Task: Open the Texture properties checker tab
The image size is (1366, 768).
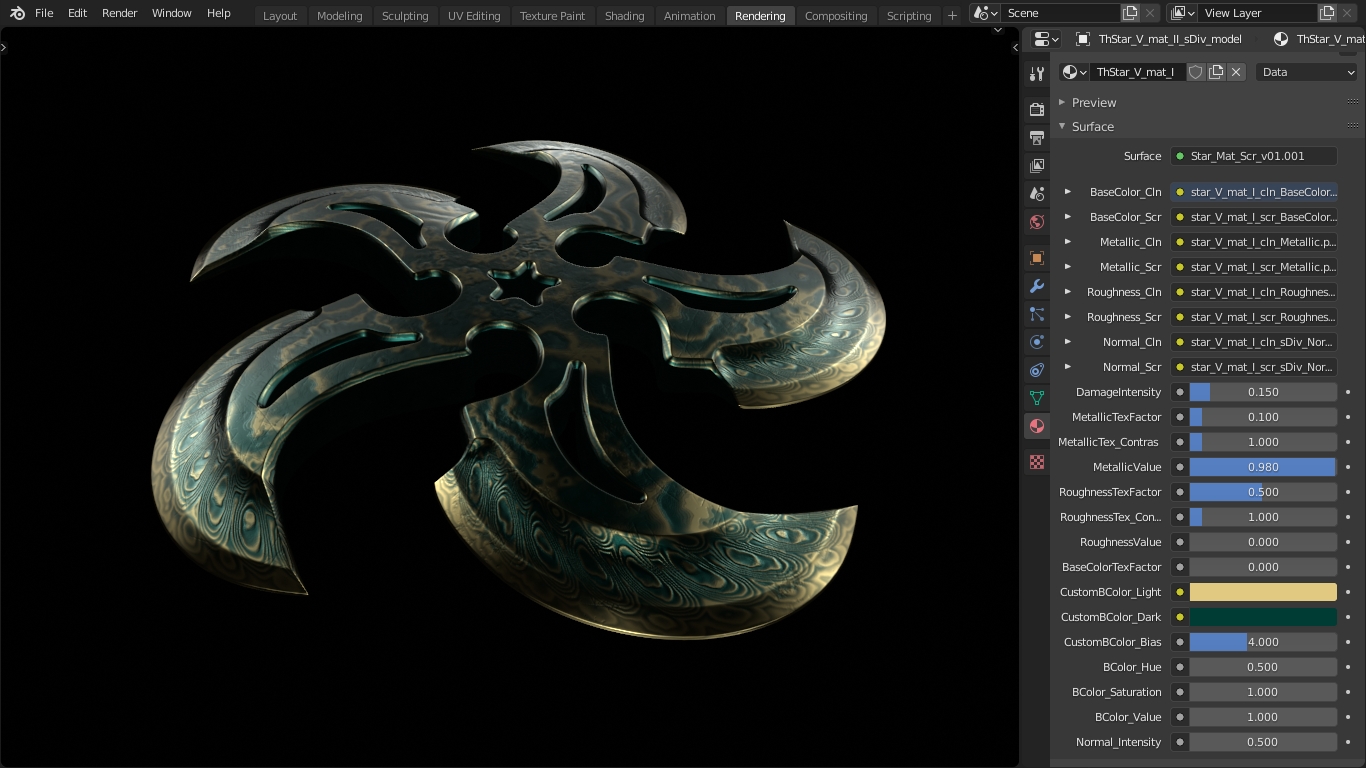Action: point(1037,462)
